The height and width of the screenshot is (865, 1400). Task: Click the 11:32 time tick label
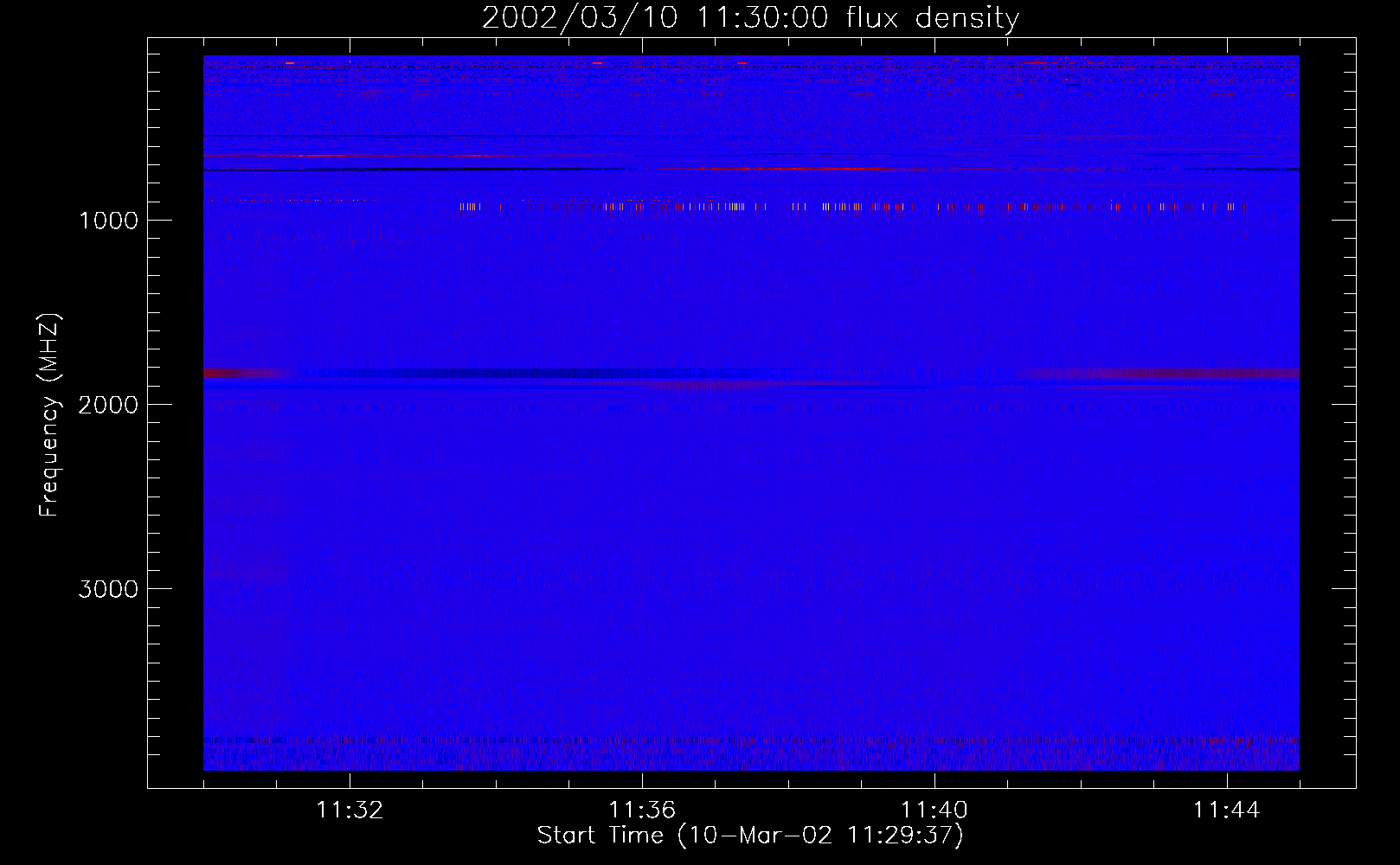350,811
